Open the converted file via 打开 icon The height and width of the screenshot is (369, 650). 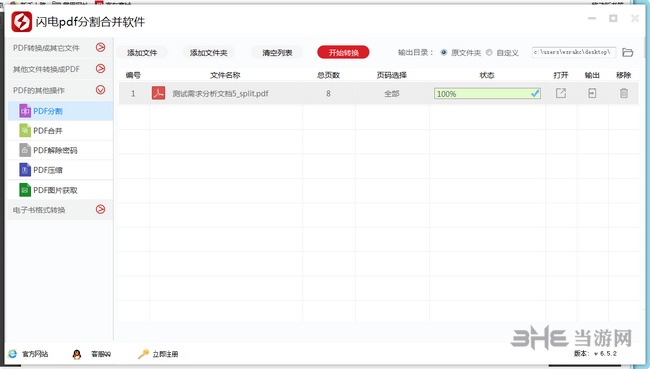click(560, 93)
